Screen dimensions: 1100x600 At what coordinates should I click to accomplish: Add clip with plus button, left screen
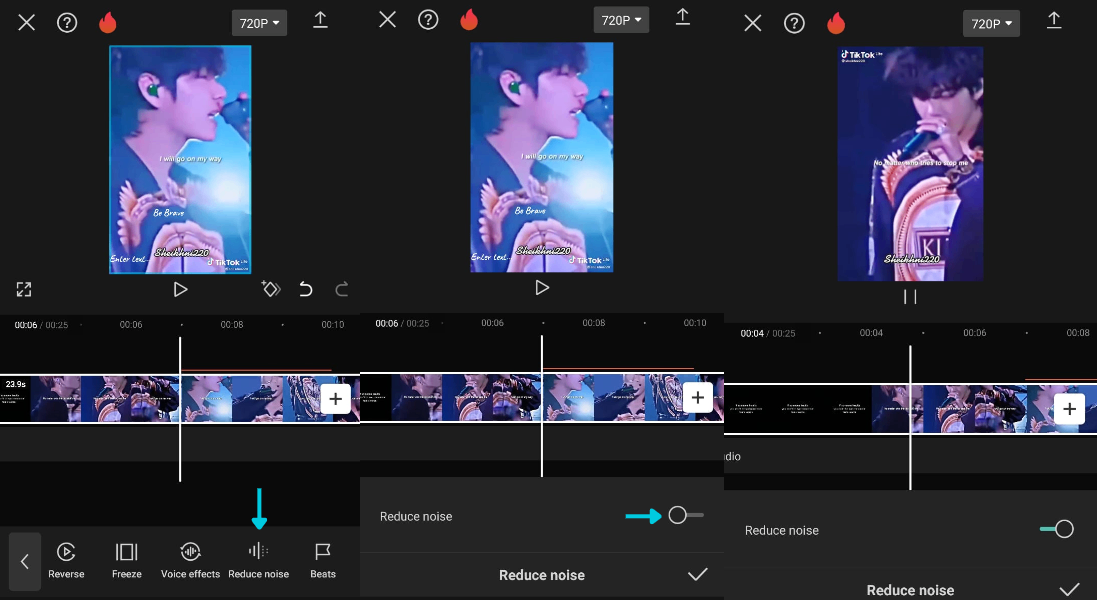(335, 399)
